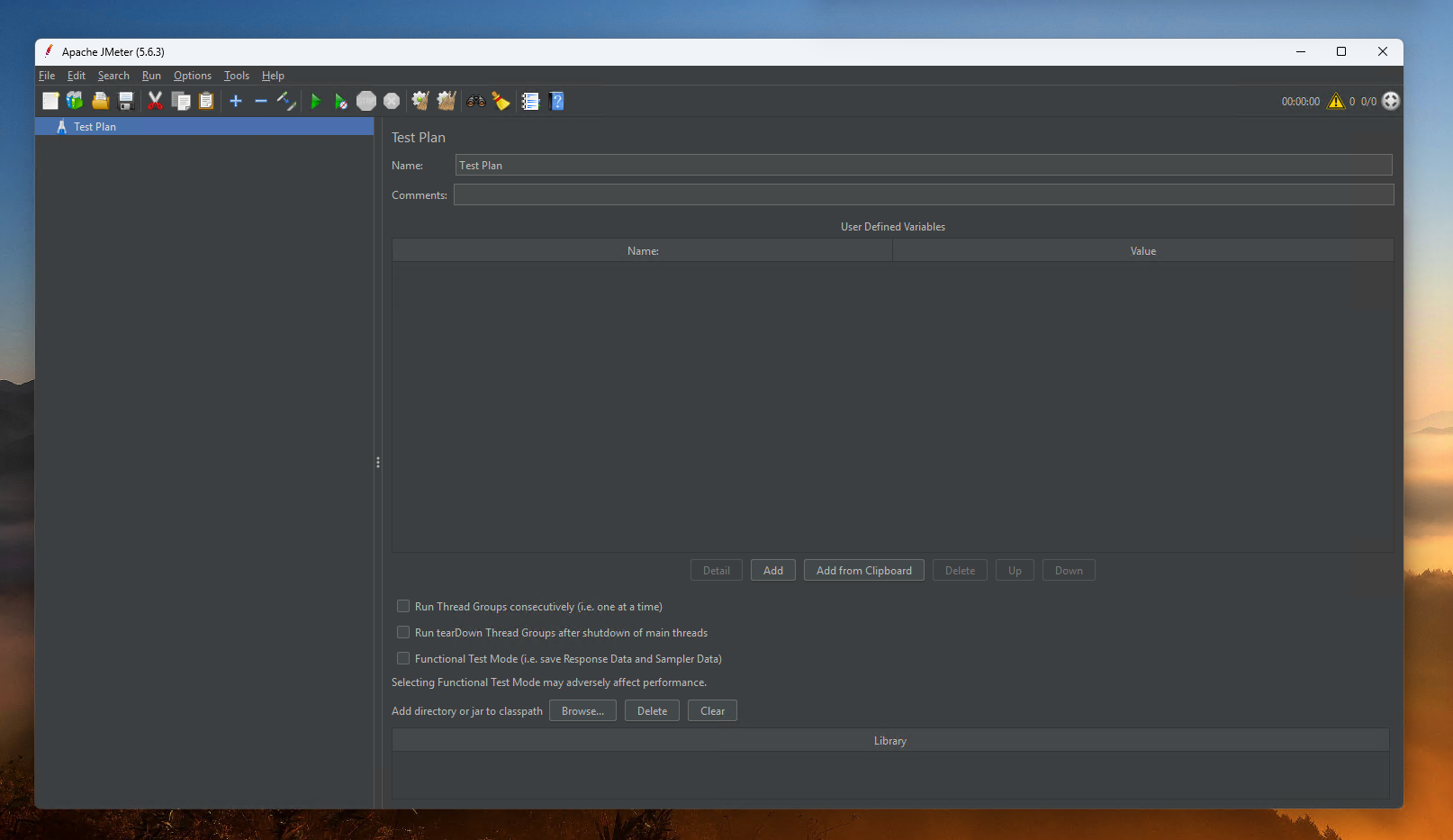Open the Templates toolbar icon
The width and height of the screenshot is (1453, 840).
point(75,101)
